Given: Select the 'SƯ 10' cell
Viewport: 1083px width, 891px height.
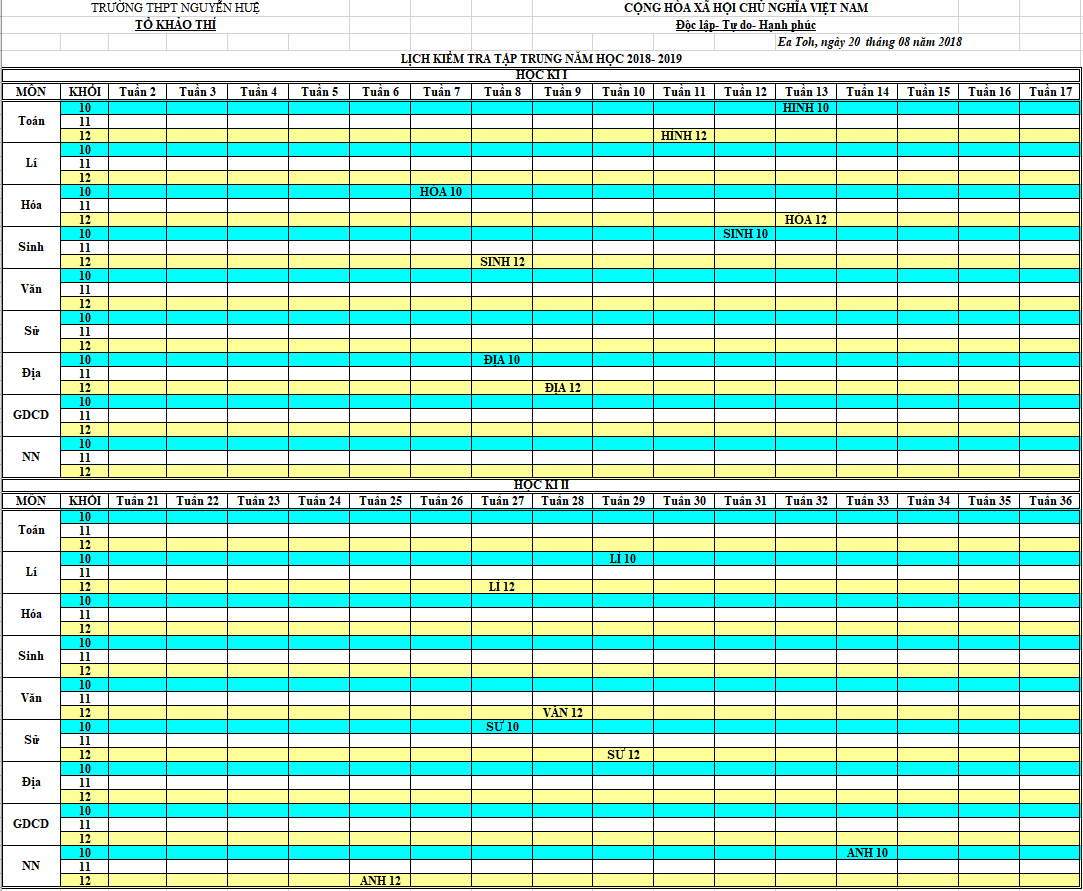Looking at the screenshot, I should coord(502,727).
